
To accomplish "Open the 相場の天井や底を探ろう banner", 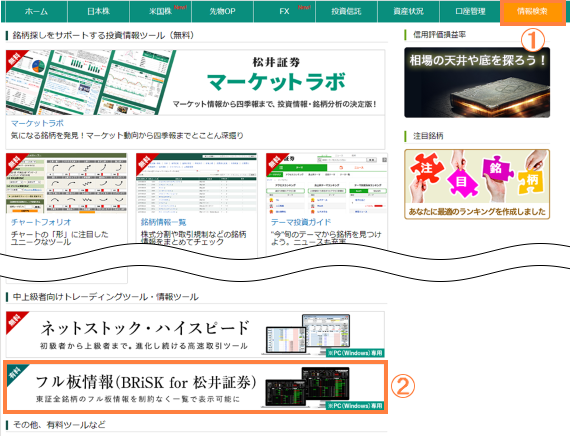I will pos(477,82).
